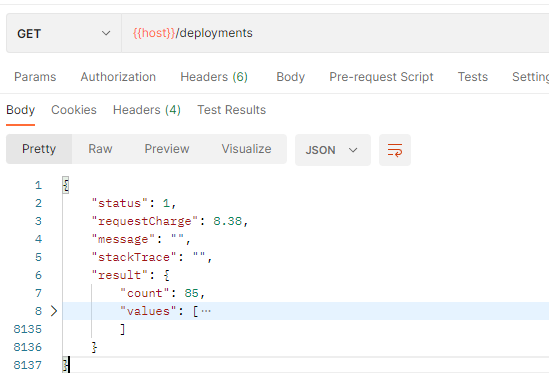Open the Settings tab
The height and width of the screenshot is (373, 549).
click(530, 77)
